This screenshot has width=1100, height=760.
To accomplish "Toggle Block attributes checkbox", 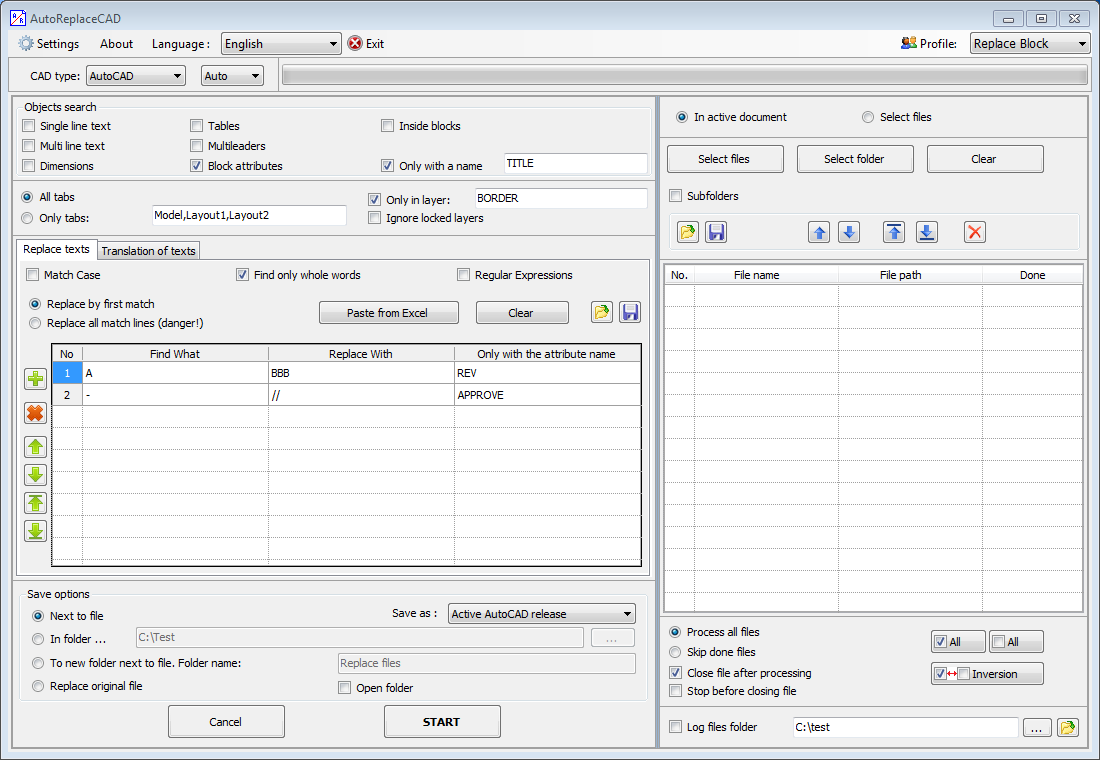I will (x=196, y=166).
